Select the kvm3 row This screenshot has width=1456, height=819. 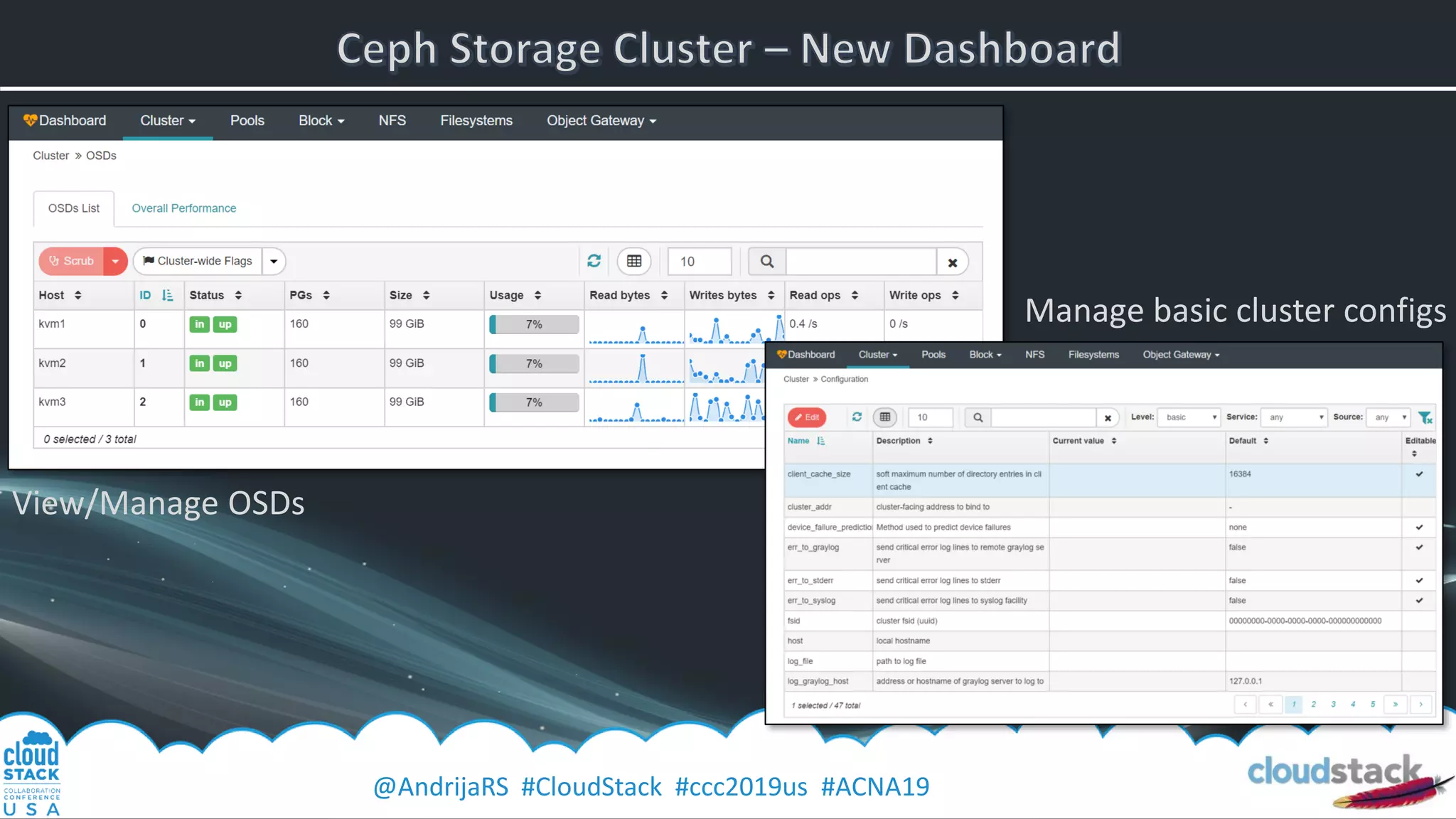click(398, 407)
